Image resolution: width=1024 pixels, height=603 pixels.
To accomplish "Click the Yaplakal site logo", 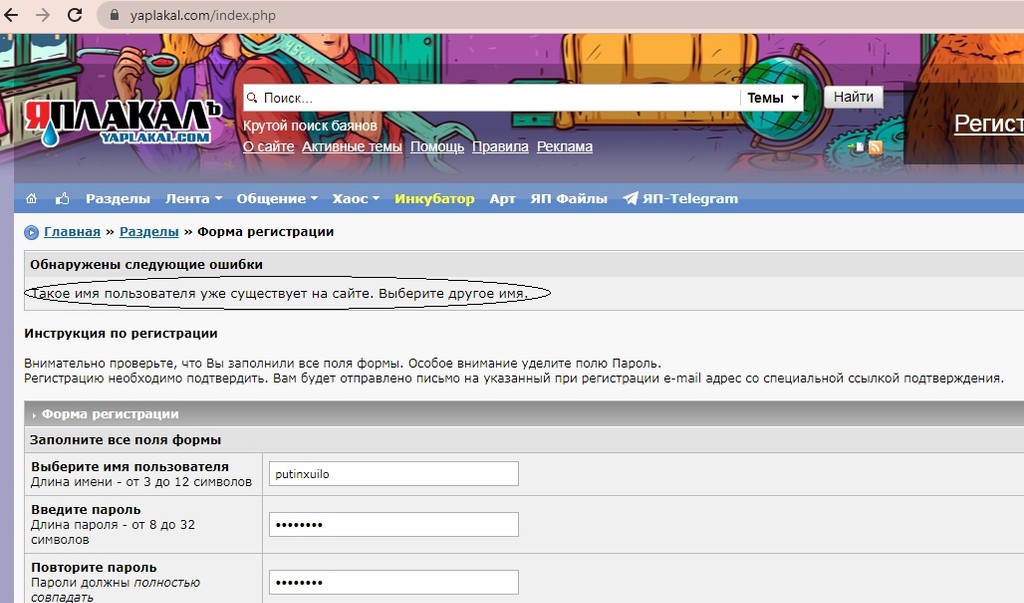I will coord(122,122).
